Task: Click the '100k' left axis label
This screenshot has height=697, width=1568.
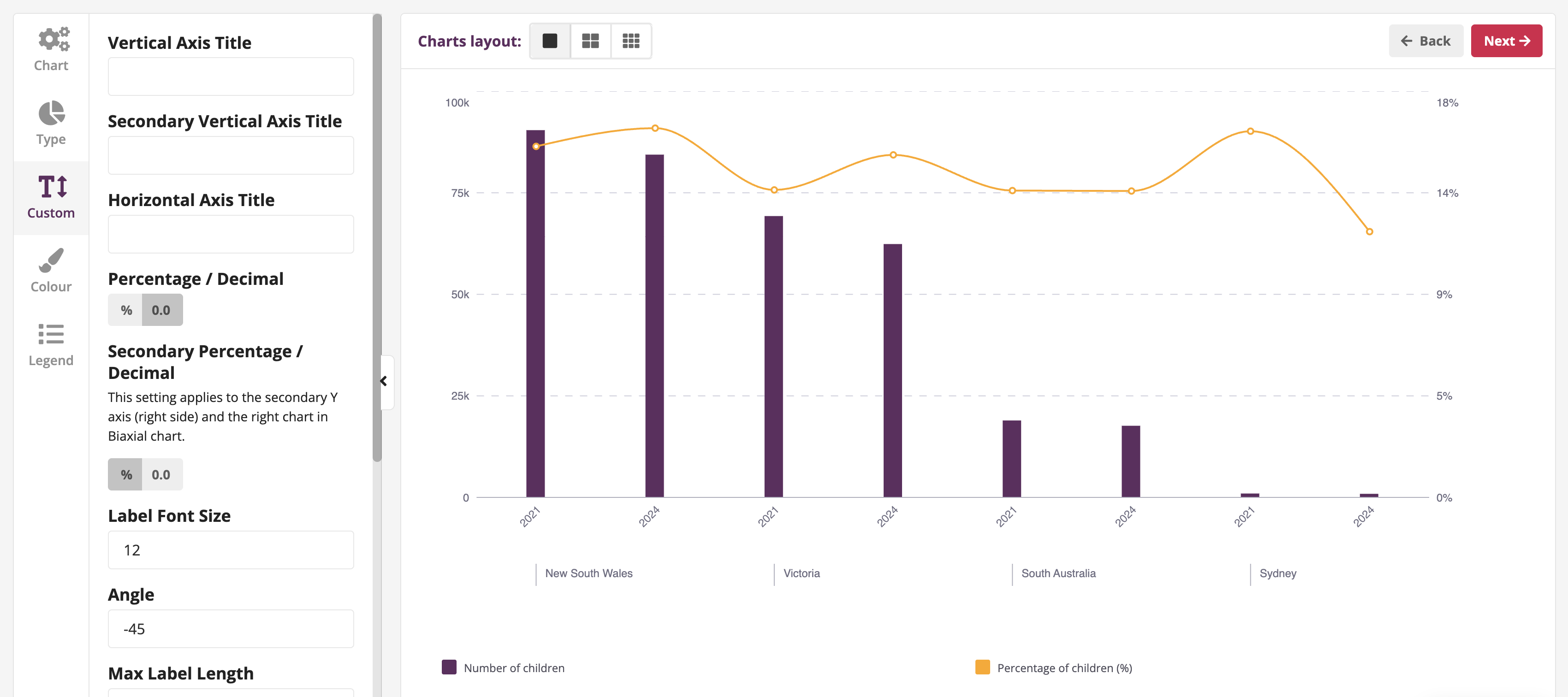Action: pos(457,103)
